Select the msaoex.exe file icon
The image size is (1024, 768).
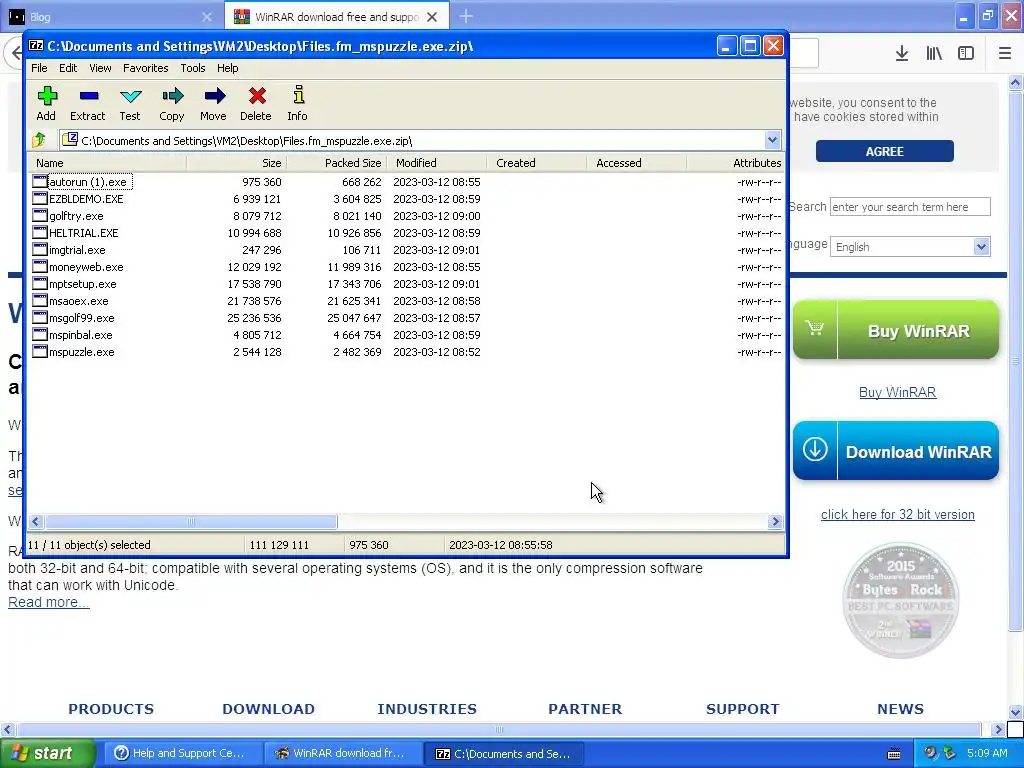tap(40, 300)
